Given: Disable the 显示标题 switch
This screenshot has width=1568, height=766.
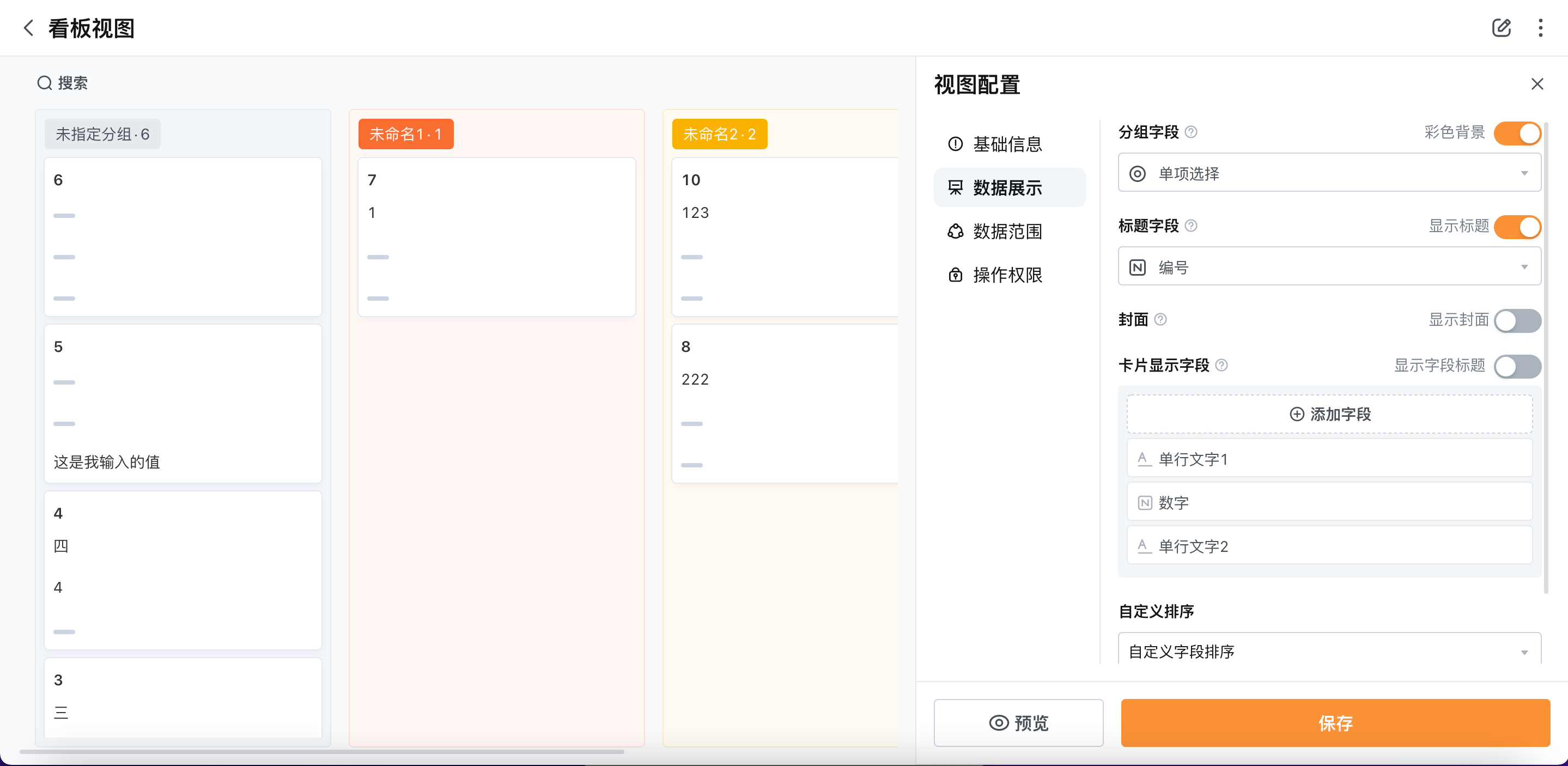Looking at the screenshot, I should point(1517,227).
